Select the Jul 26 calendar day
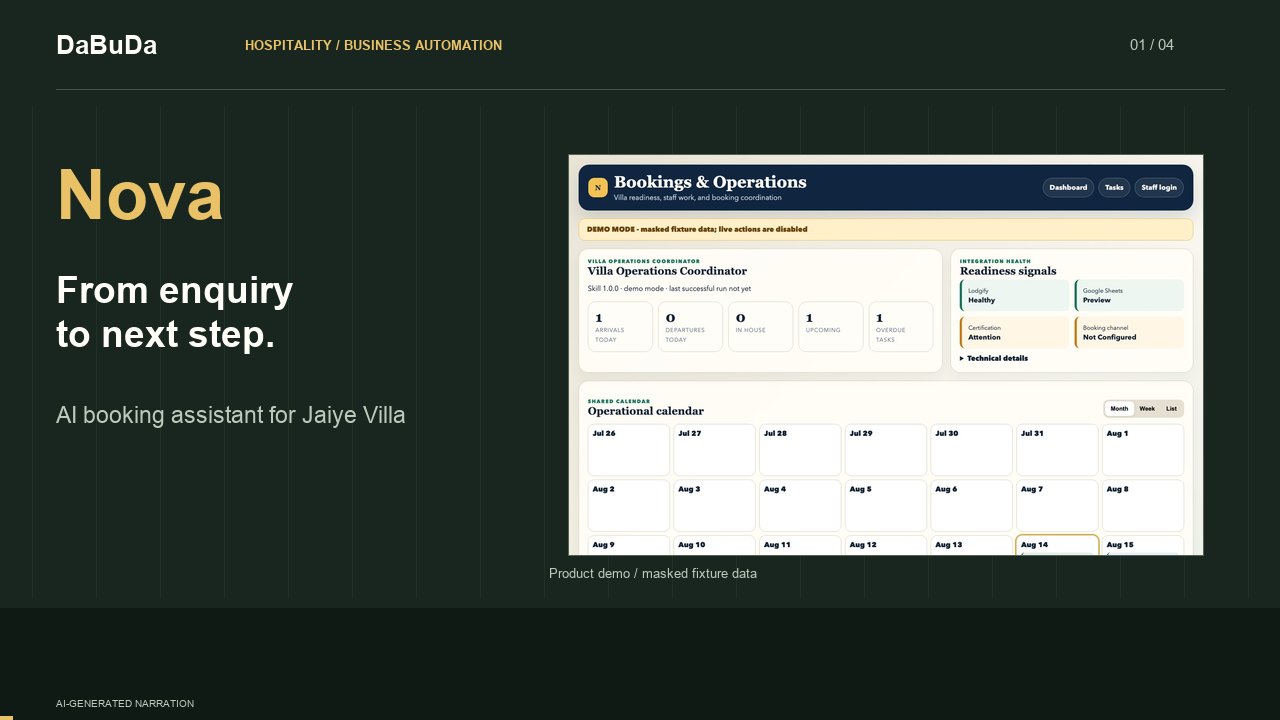 pos(628,450)
